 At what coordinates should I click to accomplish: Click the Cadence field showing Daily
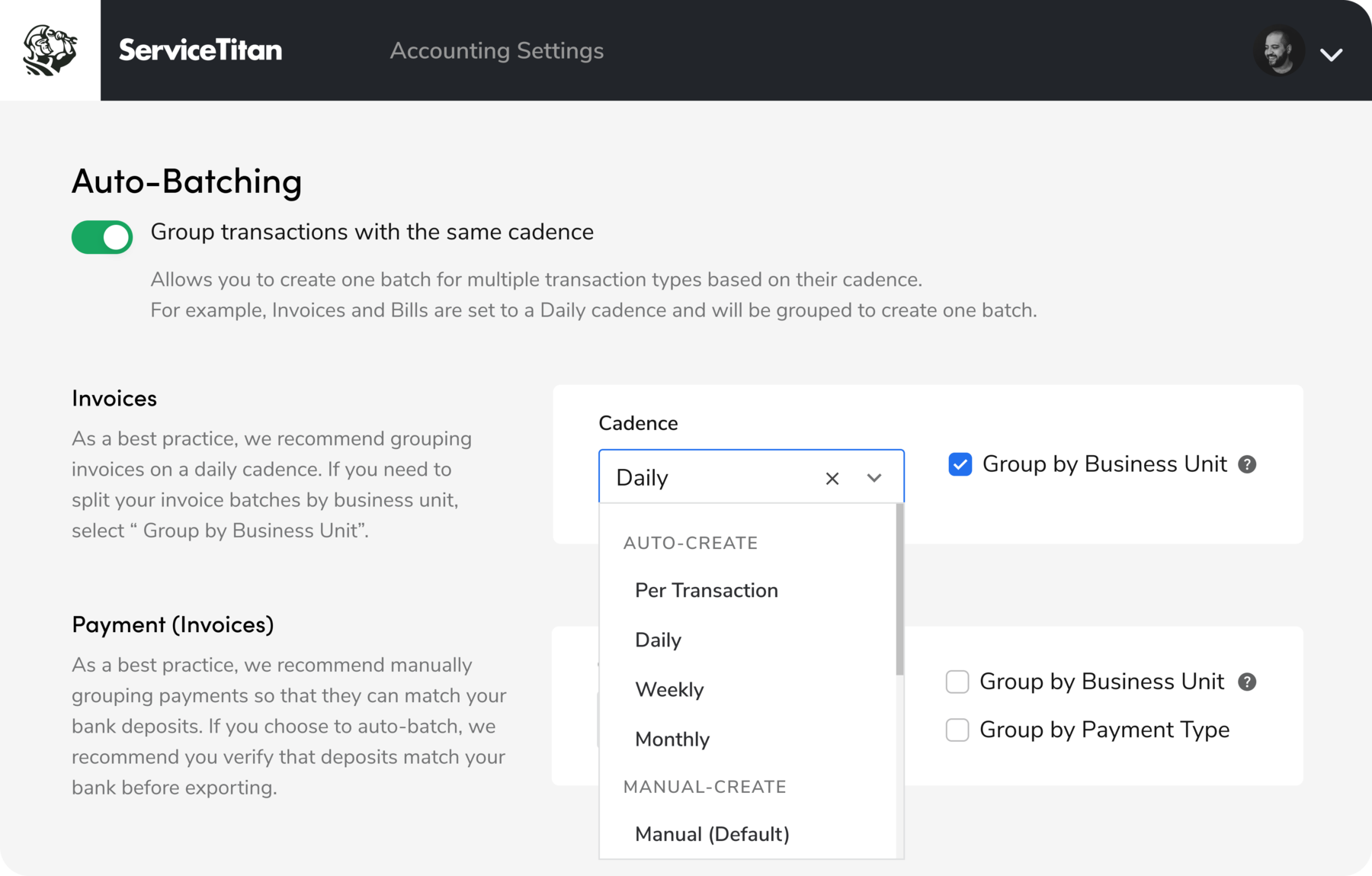[x=752, y=477]
